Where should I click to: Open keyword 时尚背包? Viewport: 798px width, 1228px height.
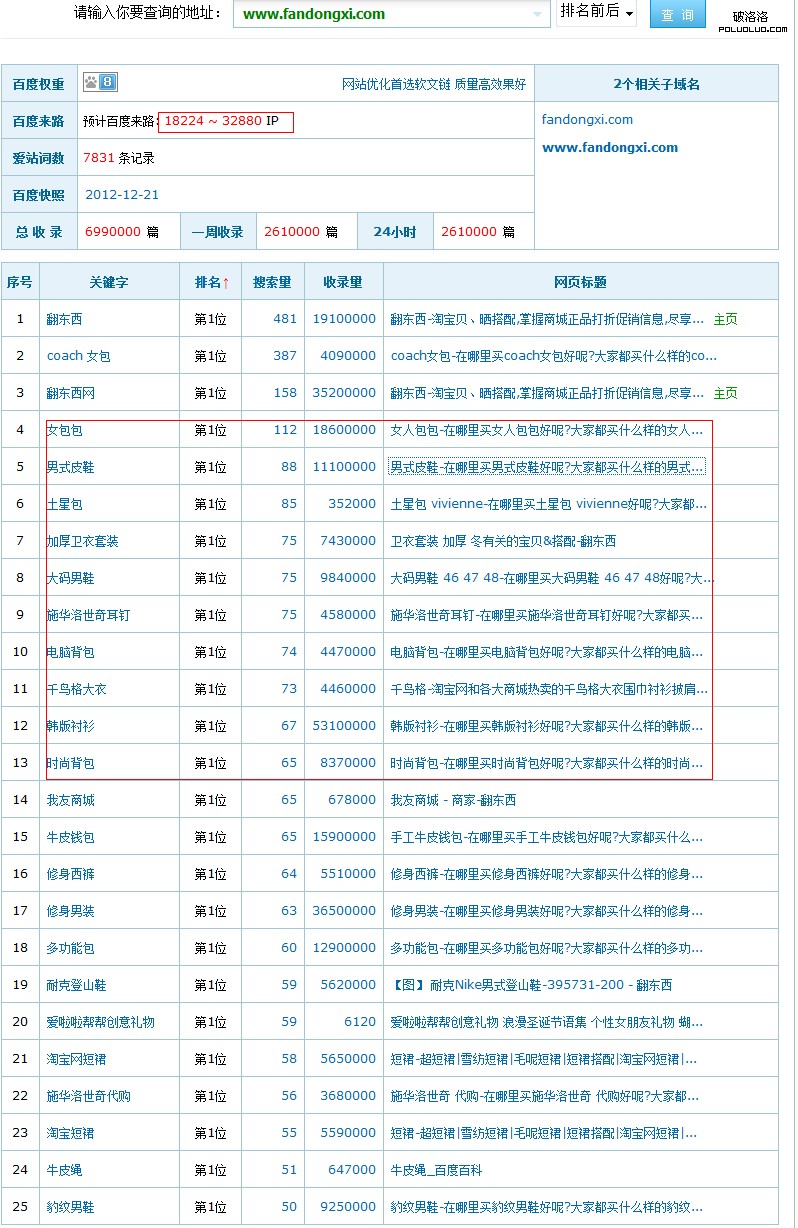tap(70, 763)
